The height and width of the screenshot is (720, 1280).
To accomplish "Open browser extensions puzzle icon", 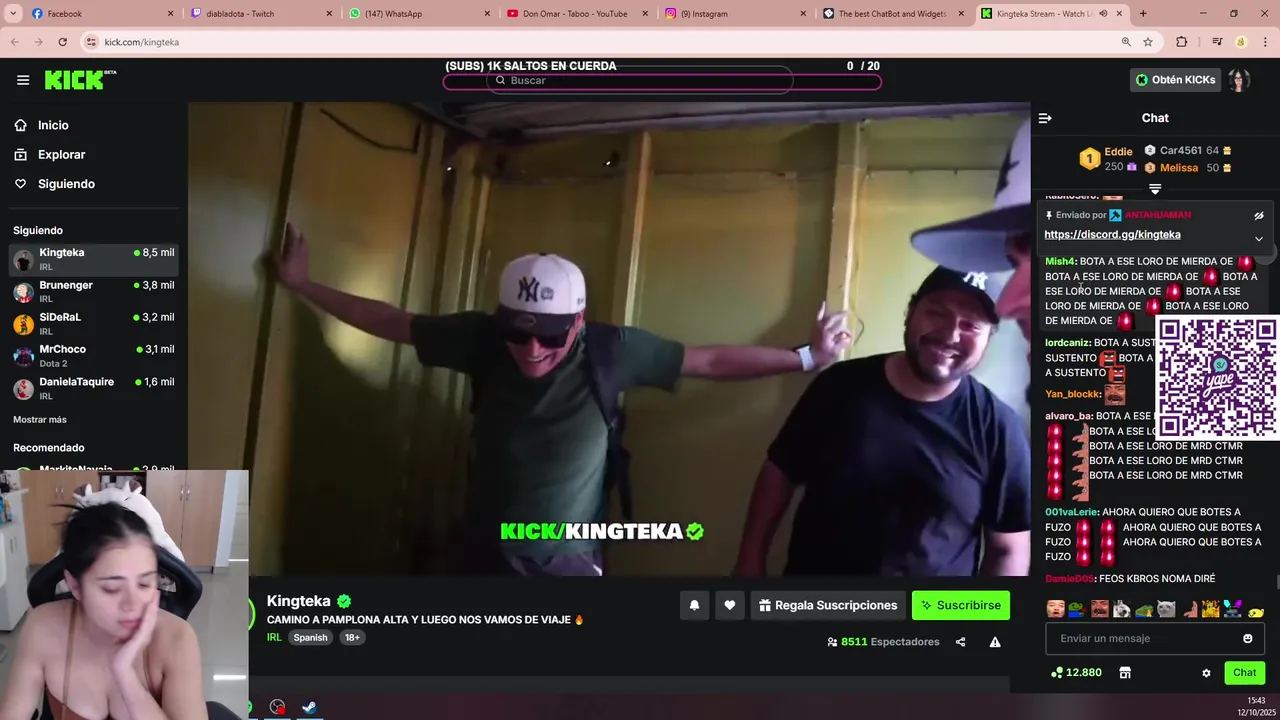I will pos(1182,42).
